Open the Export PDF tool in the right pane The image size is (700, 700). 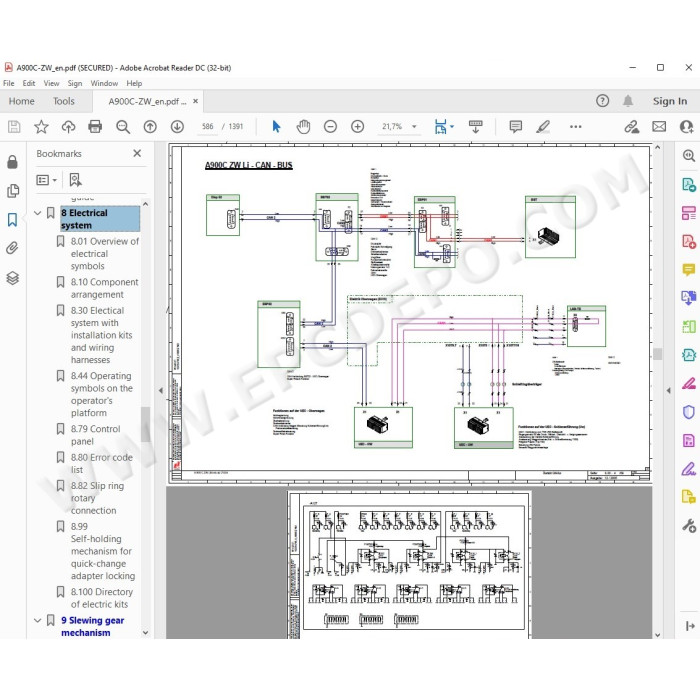(689, 184)
